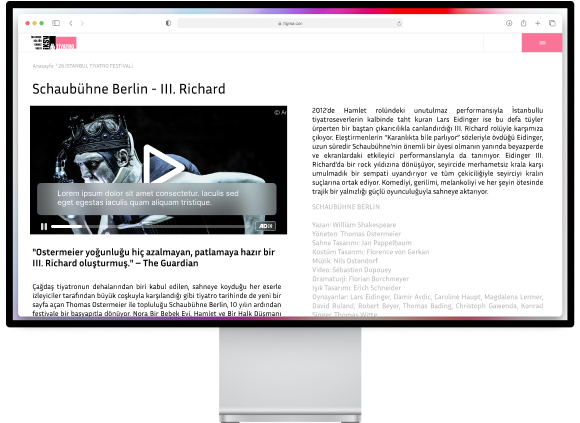Image resolution: width=580 pixels, height=423 pixels.
Task: Go back with the browser back arrow
Action: click(x=71, y=23)
